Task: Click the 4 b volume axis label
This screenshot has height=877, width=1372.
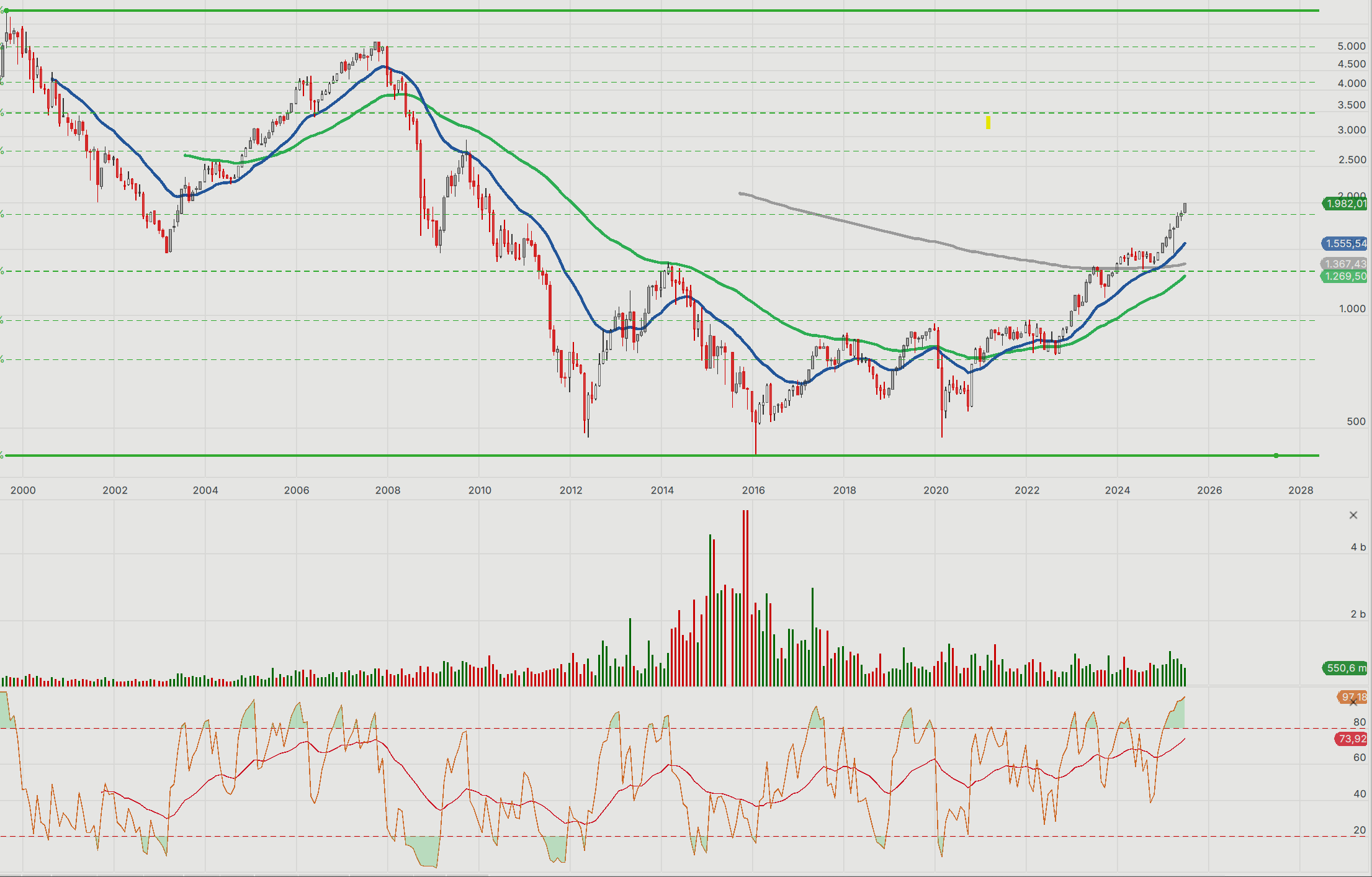Action: (1358, 547)
